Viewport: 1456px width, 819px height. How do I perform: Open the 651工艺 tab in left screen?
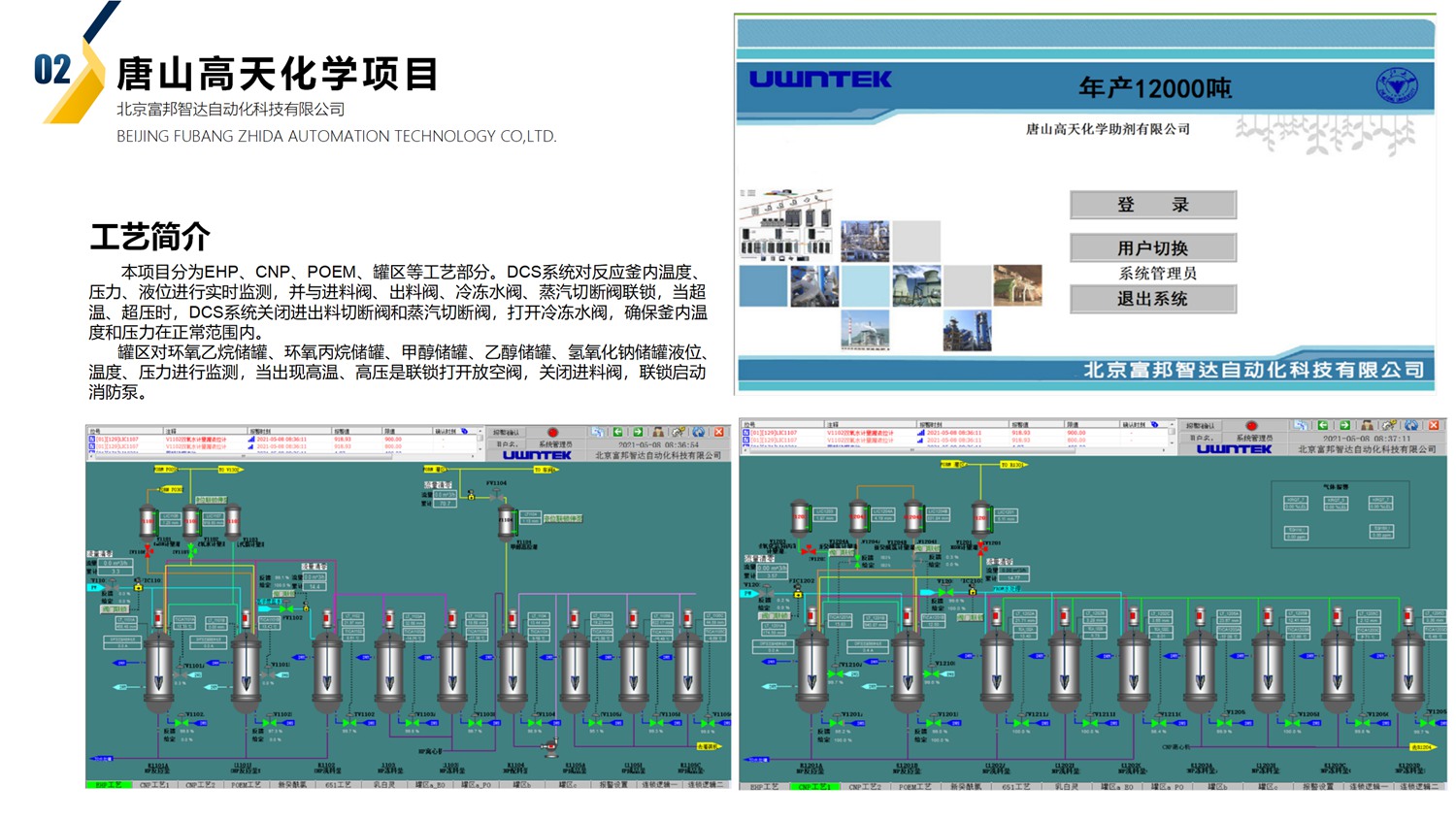338,784
